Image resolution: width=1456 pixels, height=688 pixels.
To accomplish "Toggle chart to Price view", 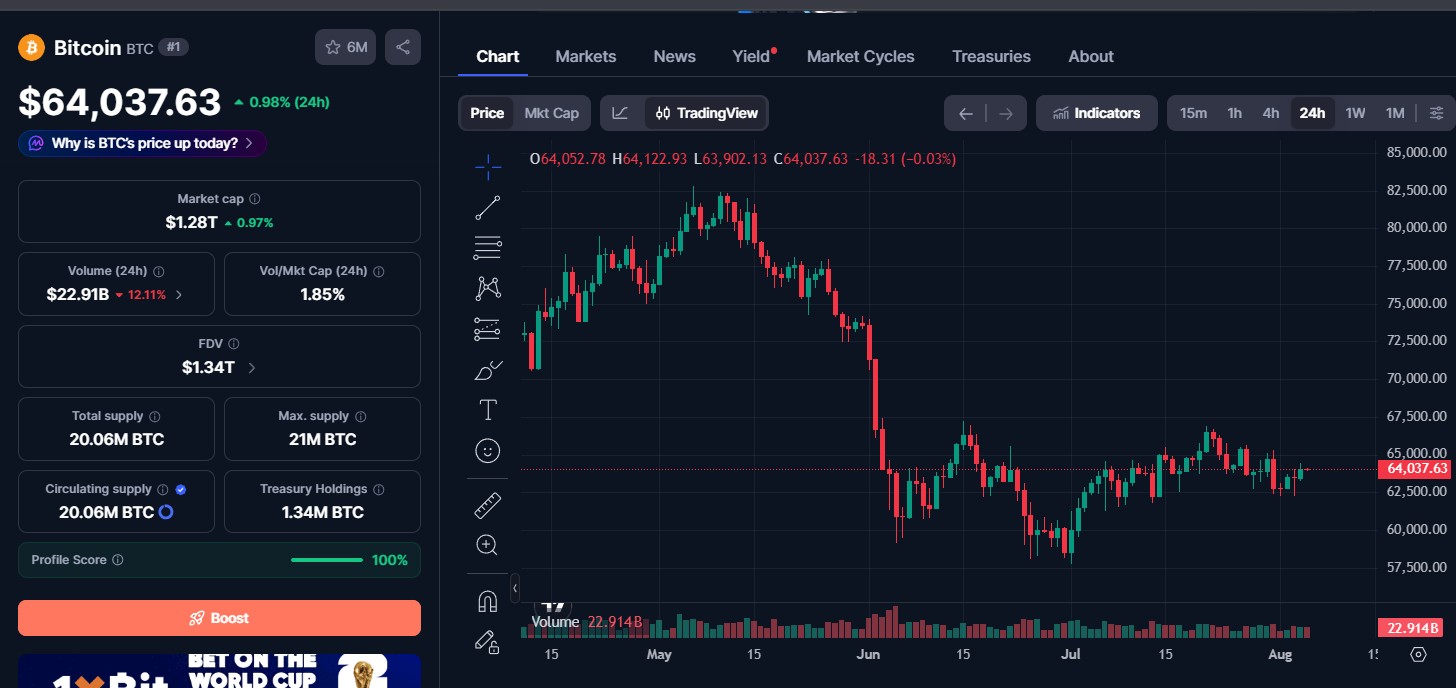I will click(487, 113).
